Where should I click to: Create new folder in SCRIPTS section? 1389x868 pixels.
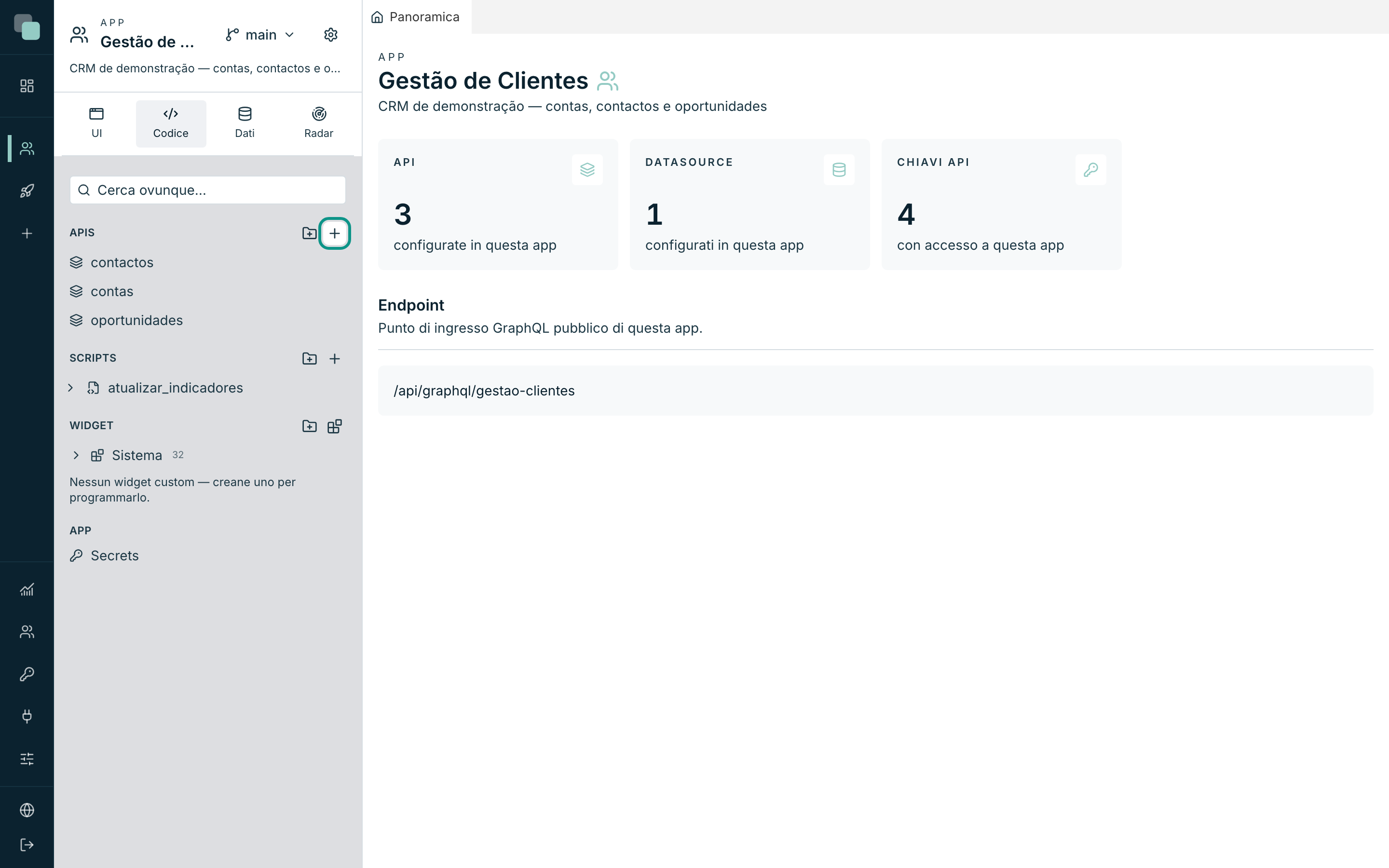pyautogui.click(x=309, y=359)
